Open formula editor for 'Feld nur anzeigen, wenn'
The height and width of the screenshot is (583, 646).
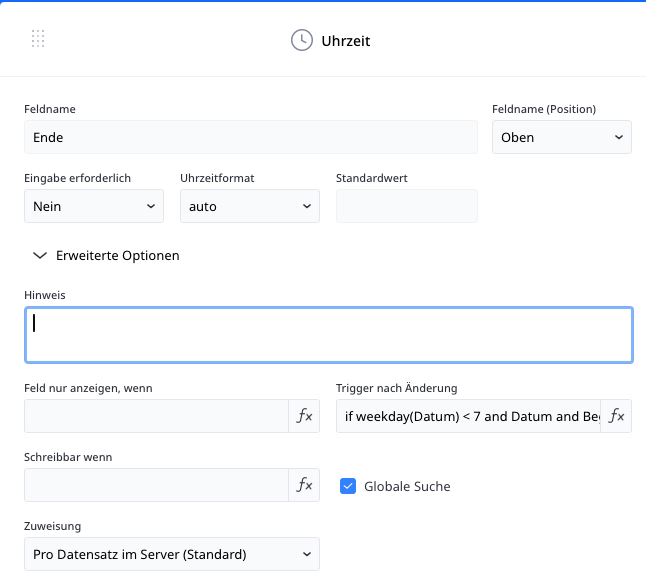(x=305, y=416)
